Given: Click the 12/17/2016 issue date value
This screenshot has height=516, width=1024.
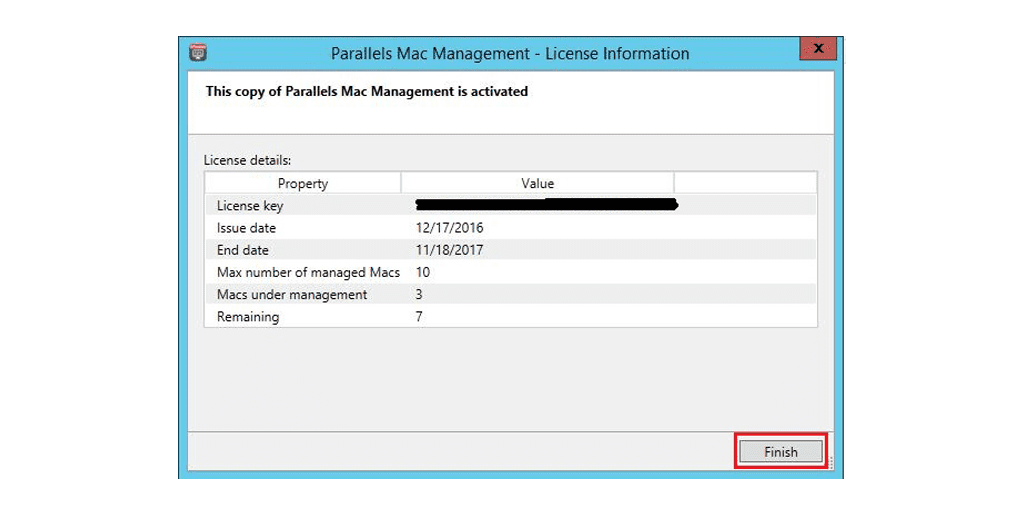Looking at the screenshot, I should [x=449, y=228].
